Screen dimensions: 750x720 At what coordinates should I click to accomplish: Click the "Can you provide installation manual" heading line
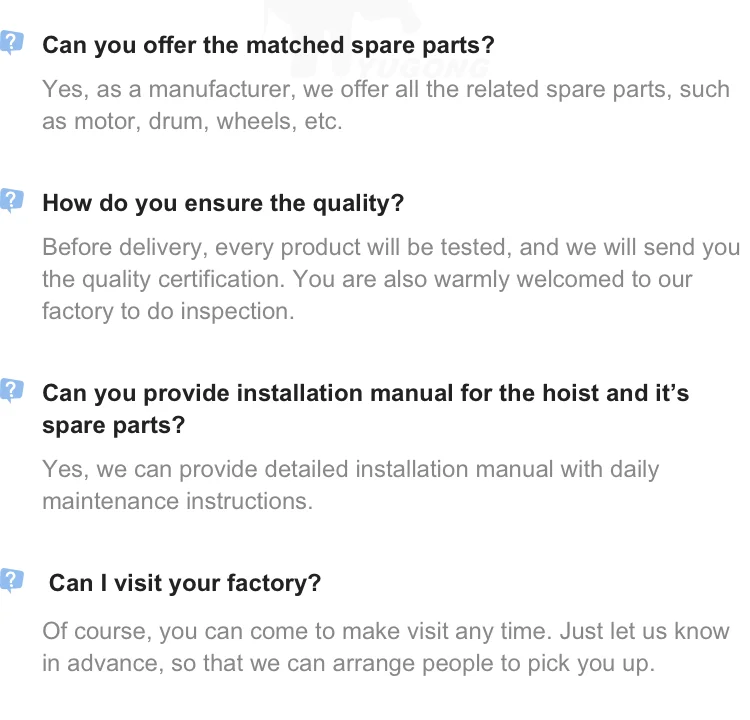365,393
